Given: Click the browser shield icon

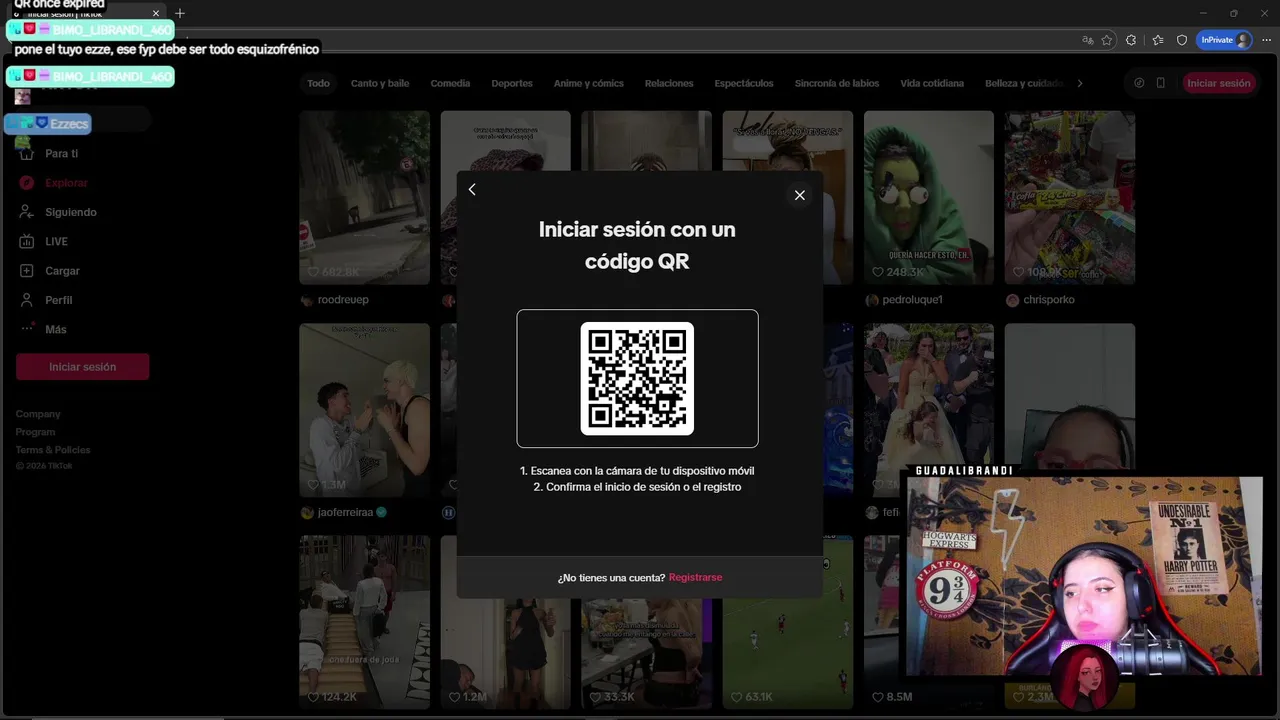Looking at the screenshot, I should click(1182, 40).
